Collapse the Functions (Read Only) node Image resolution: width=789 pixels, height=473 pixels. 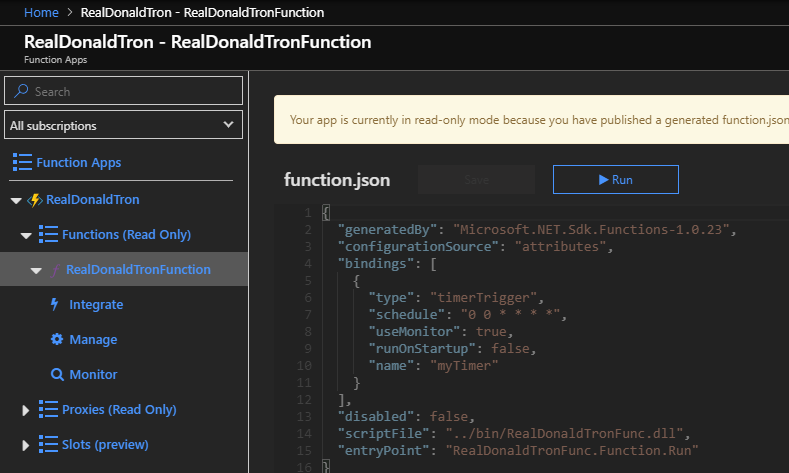coord(26,235)
